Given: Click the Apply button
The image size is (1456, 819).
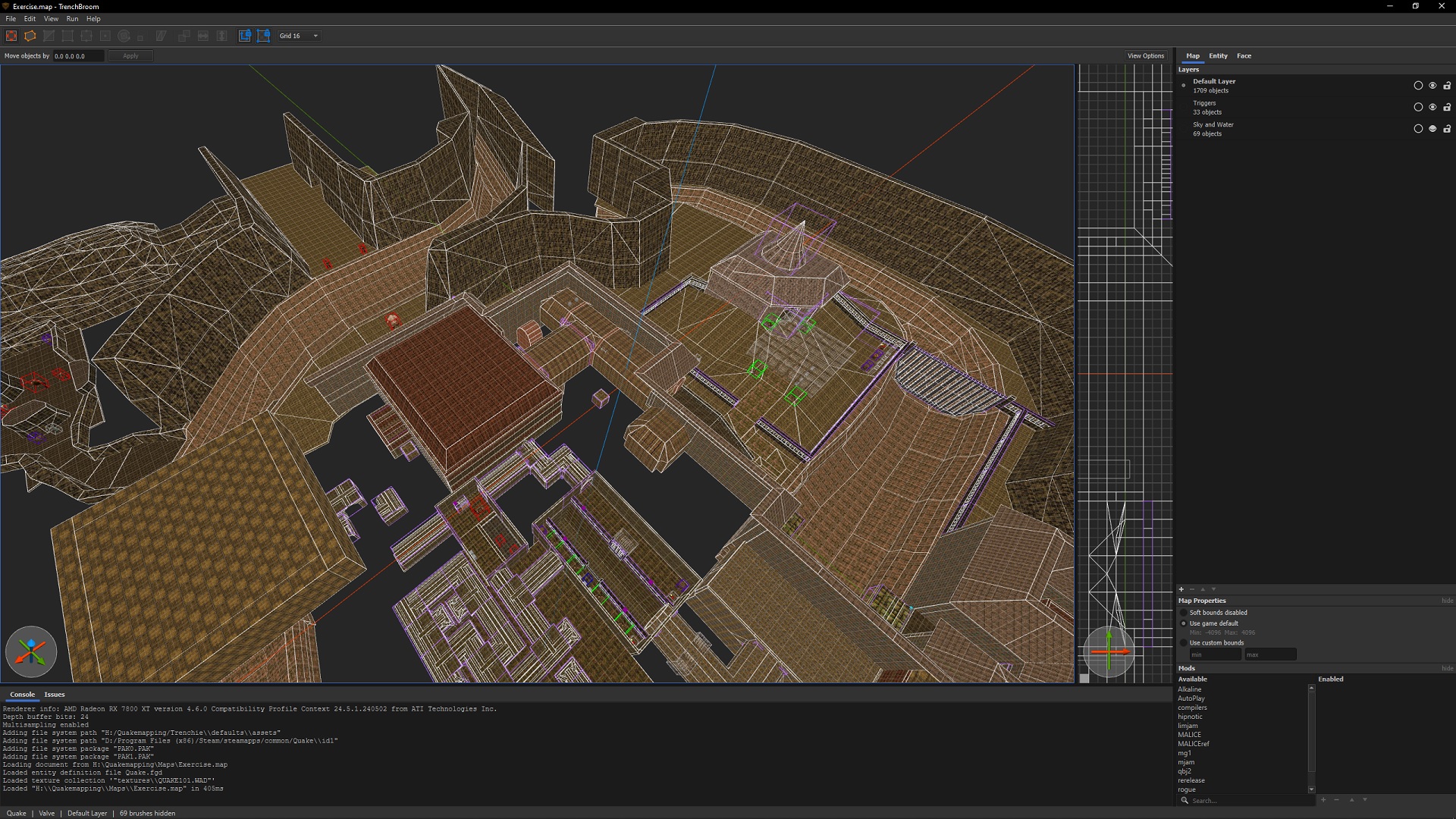Looking at the screenshot, I should tap(130, 56).
